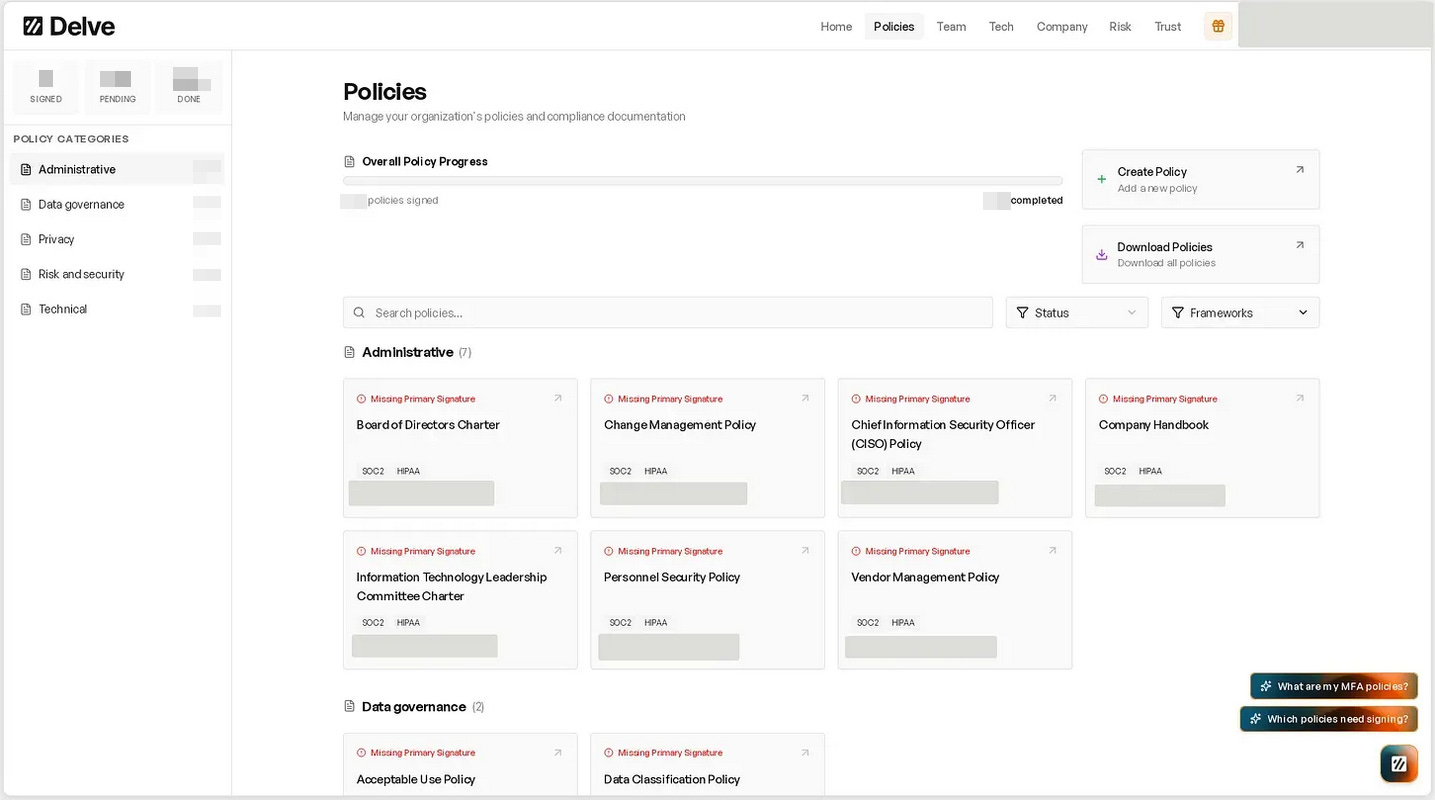Open the Tech tab
The height and width of the screenshot is (800, 1435).
click(1001, 27)
